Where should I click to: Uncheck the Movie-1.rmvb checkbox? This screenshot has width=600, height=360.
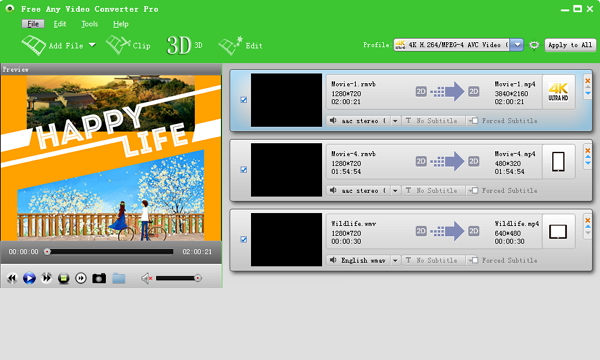click(243, 100)
